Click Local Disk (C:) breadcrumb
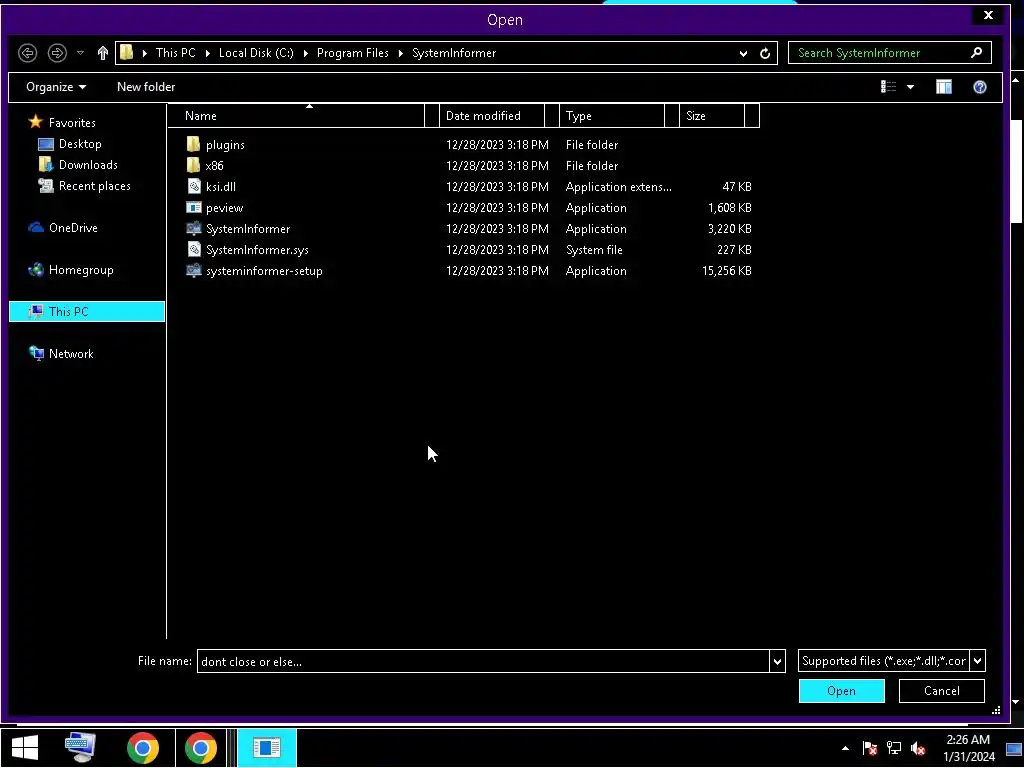This screenshot has width=1024, height=768. [x=256, y=53]
